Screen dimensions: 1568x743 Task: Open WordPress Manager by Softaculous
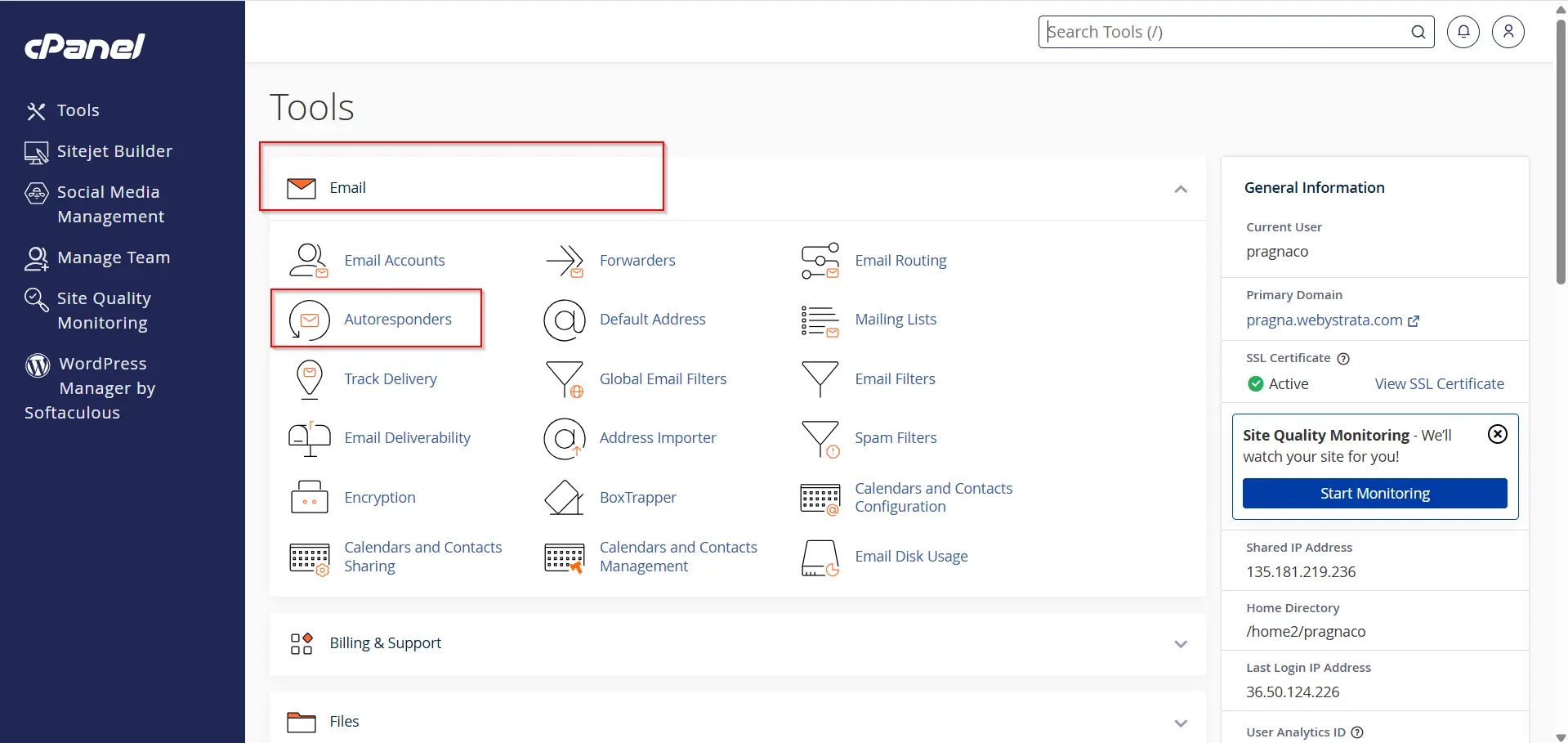[x=90, y=388]
